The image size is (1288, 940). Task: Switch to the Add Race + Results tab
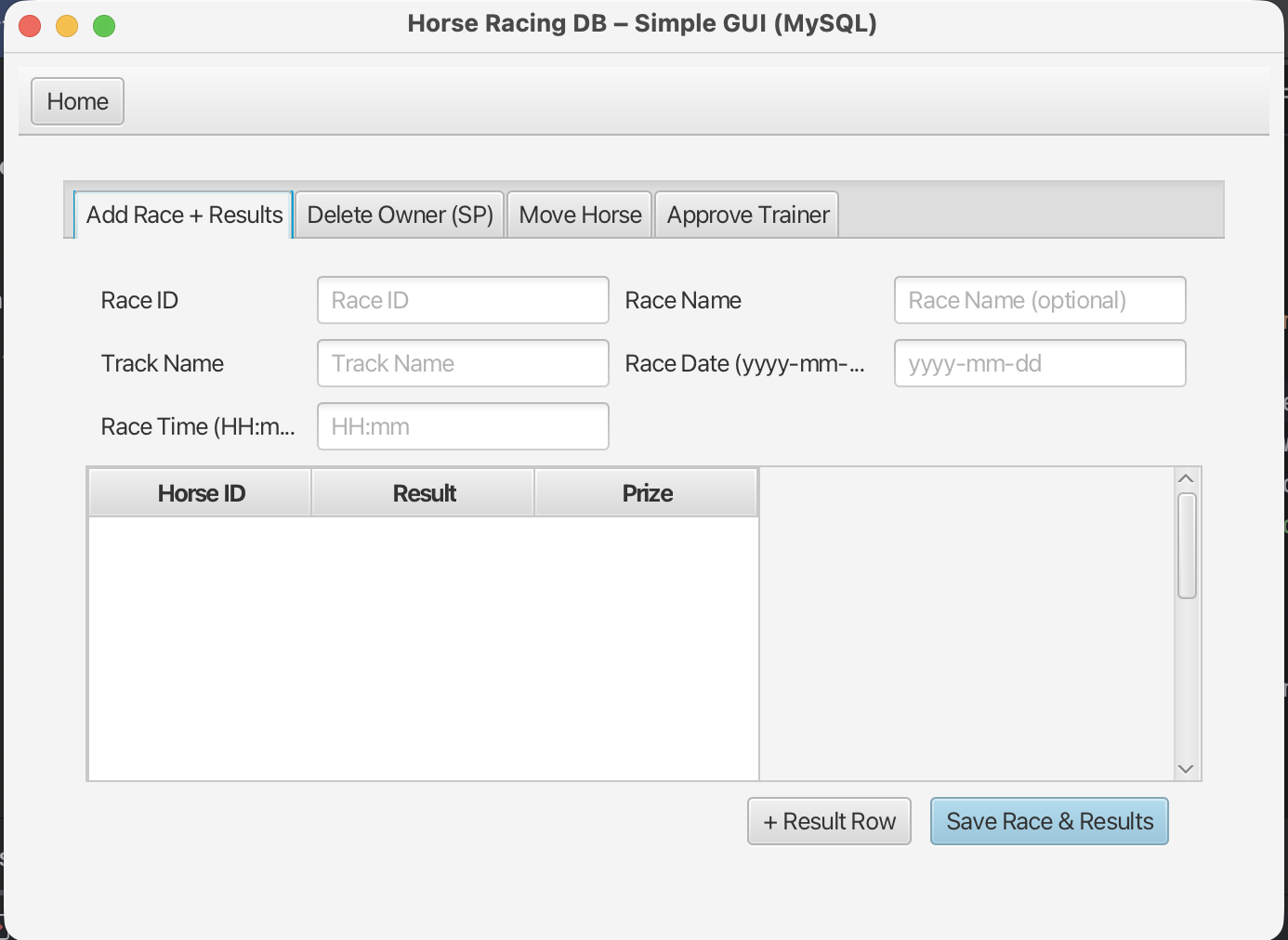coord(183,215)
